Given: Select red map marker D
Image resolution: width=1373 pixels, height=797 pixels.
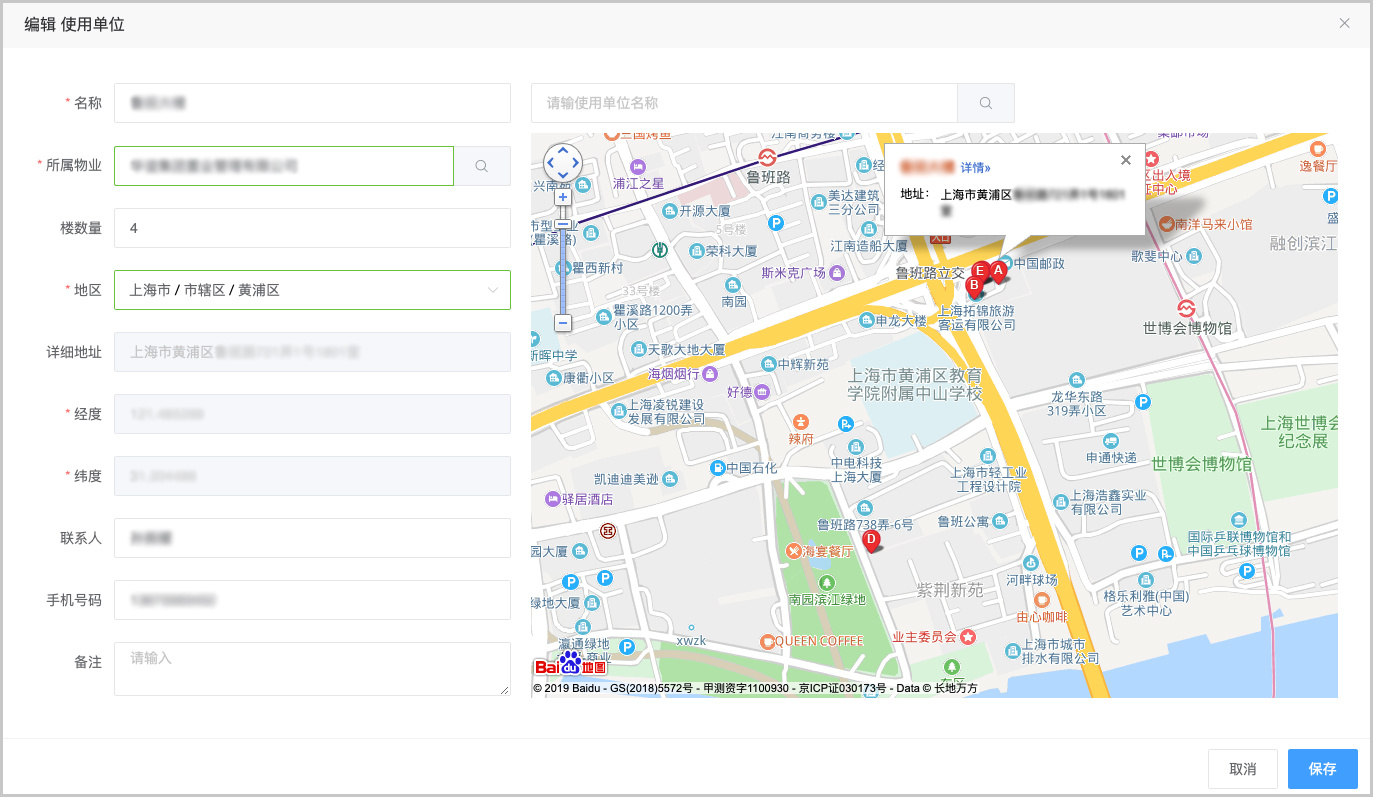Looking at the screenshot, I should point(872,541).
